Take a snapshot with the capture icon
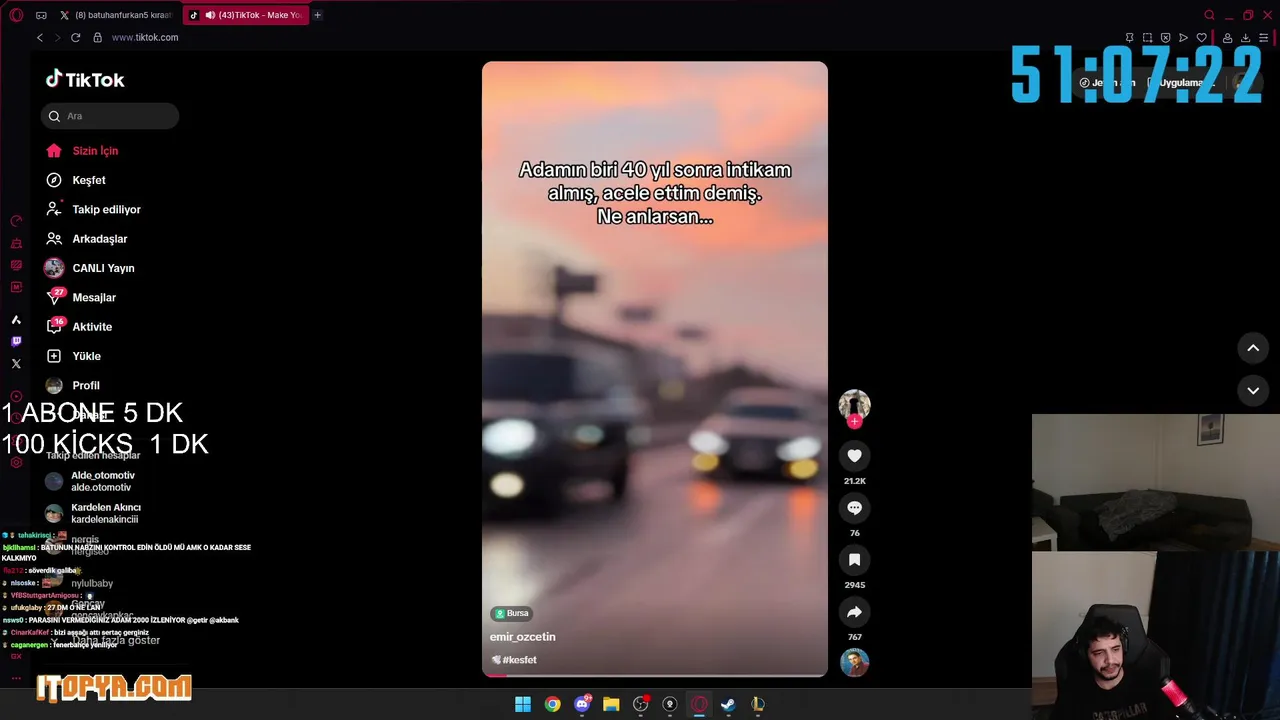This screenshot has height=720, width=1280. coord(1147,38)
